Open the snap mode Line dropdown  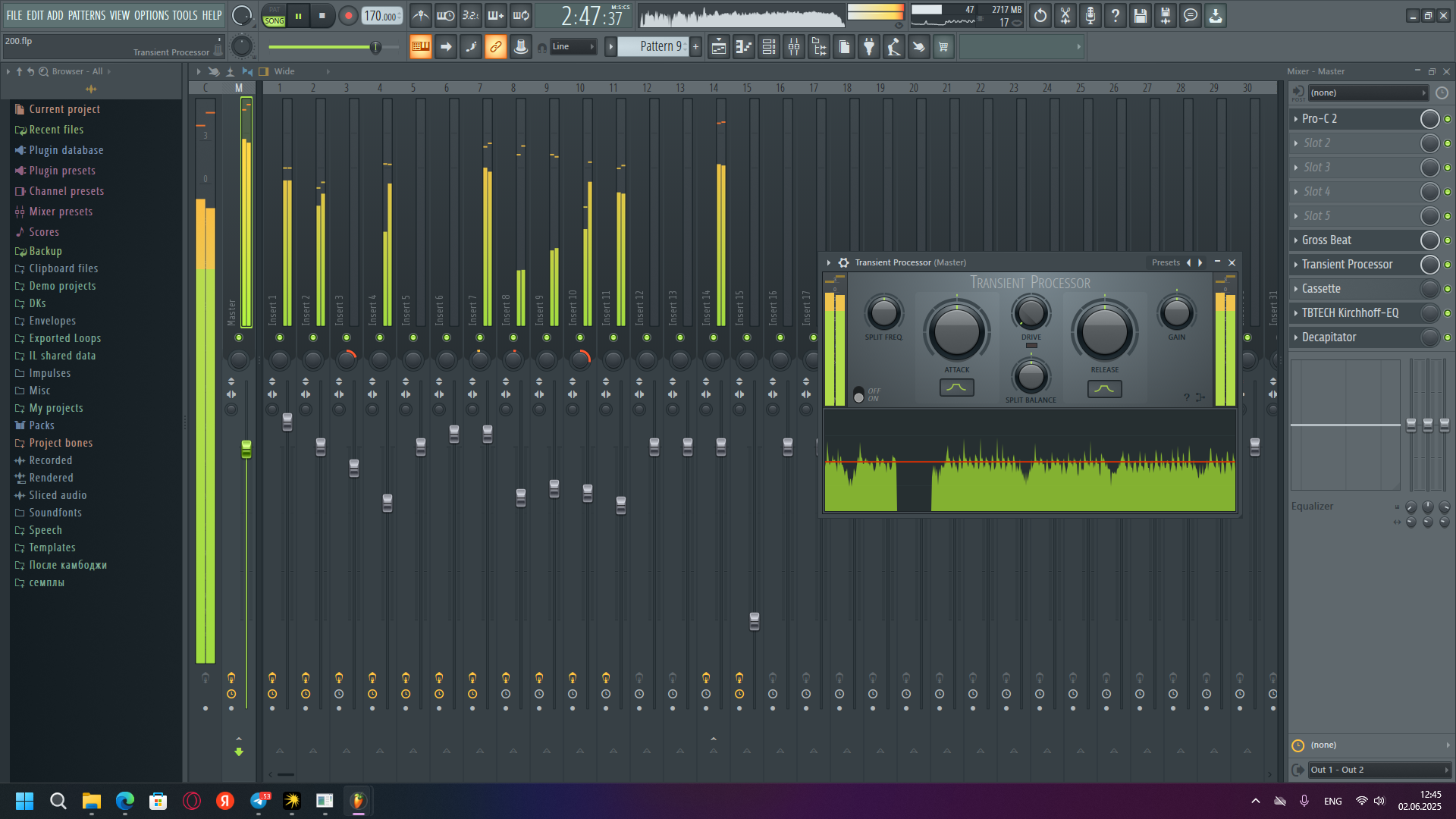(x=574, y=47)
